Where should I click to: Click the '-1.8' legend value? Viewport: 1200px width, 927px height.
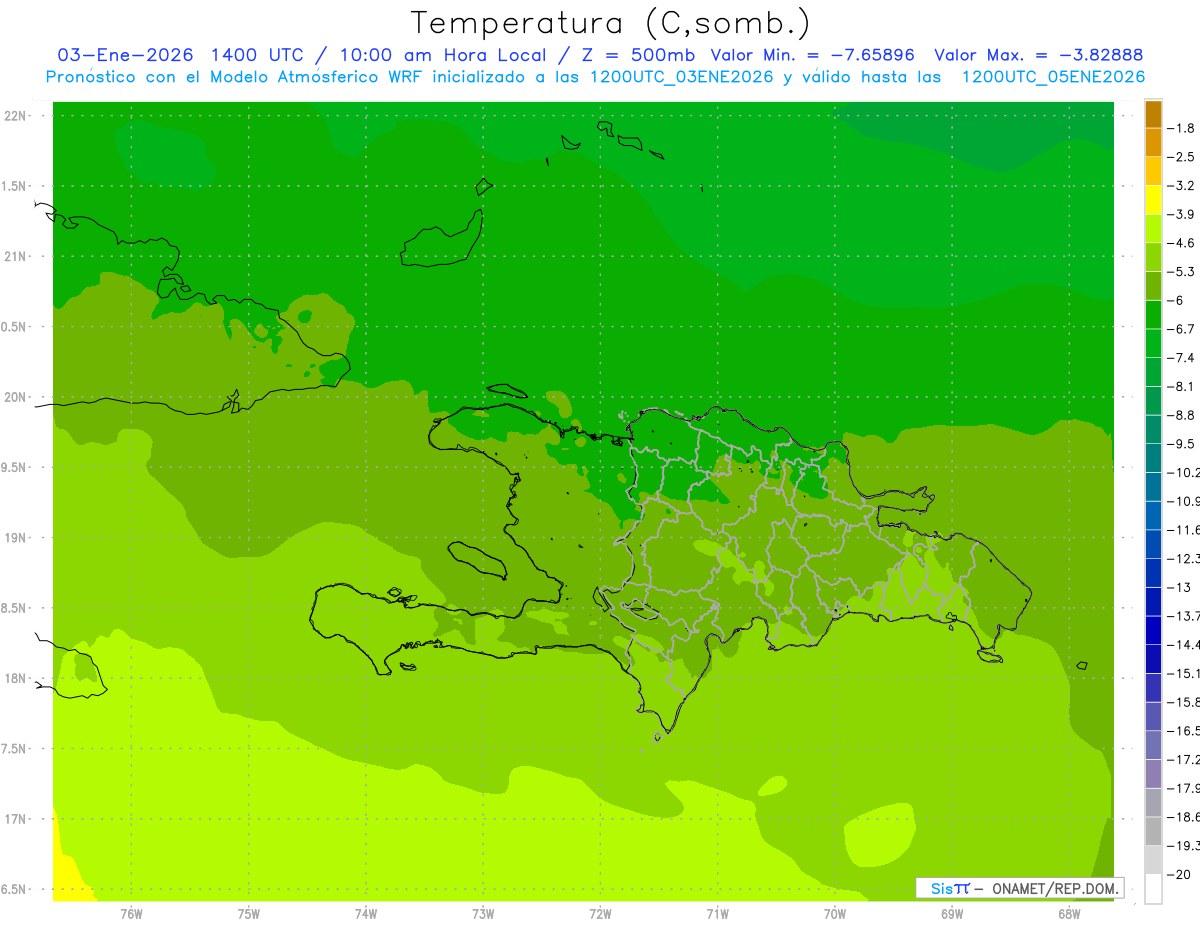click(1182, 128)
